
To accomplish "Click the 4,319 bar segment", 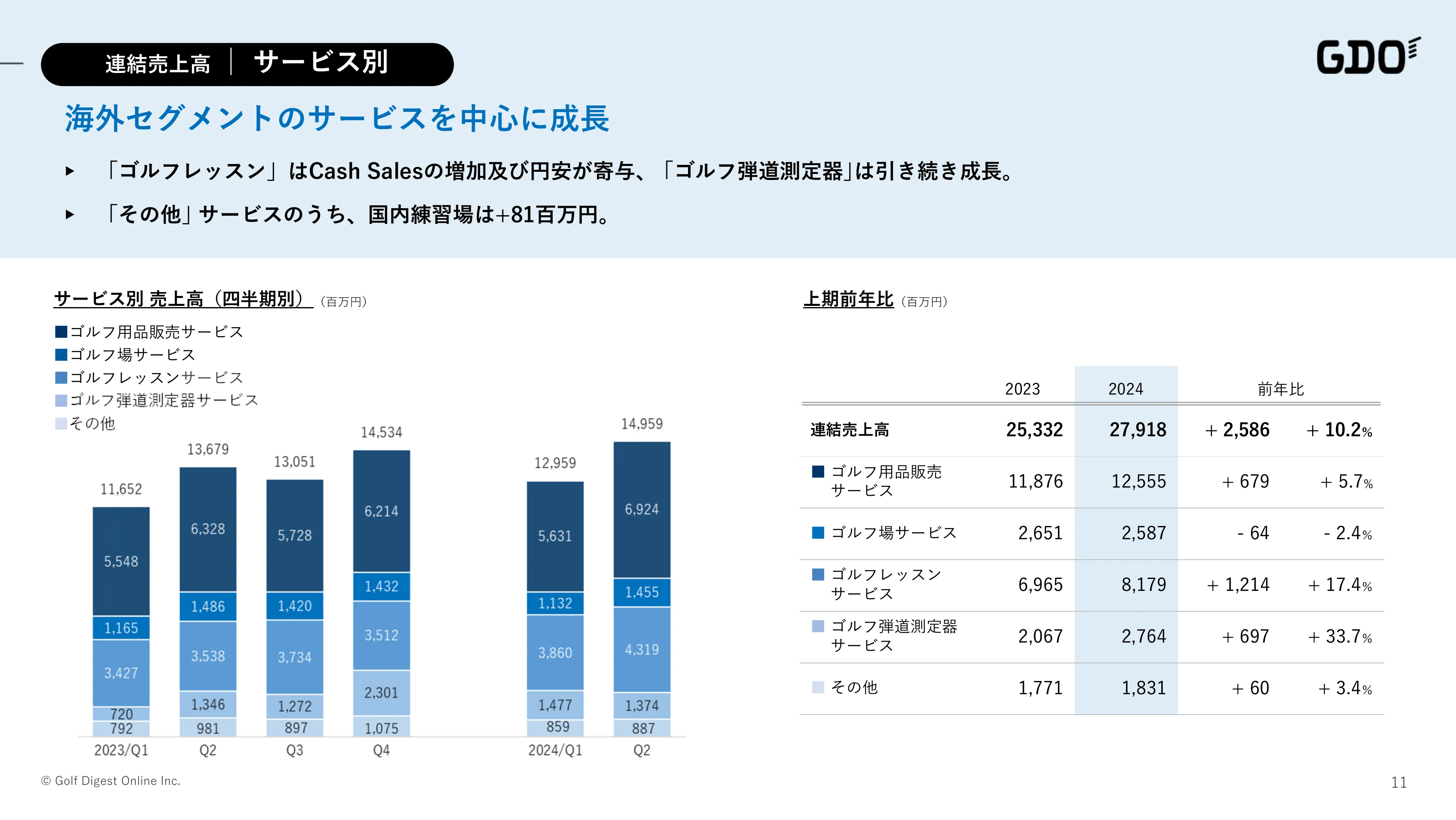I will tap(642, 649).
